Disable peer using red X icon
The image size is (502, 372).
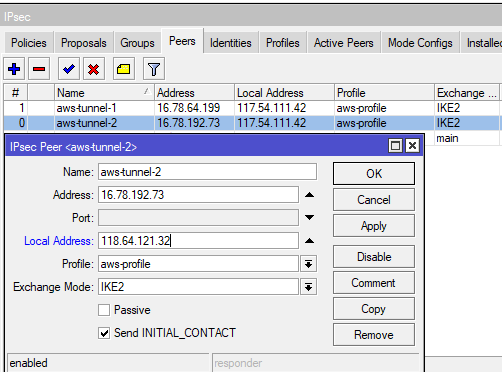(94, 69)
